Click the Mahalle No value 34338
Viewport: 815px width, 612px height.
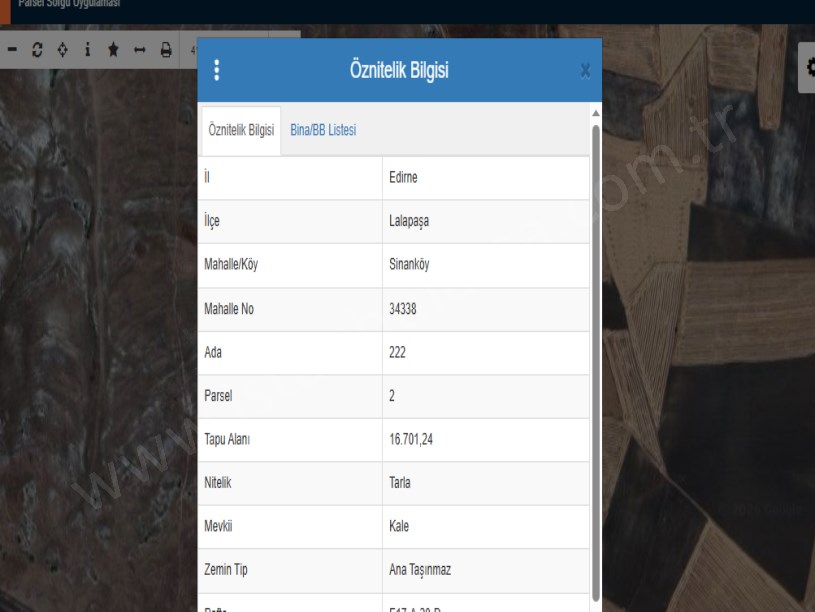[403, 309]
